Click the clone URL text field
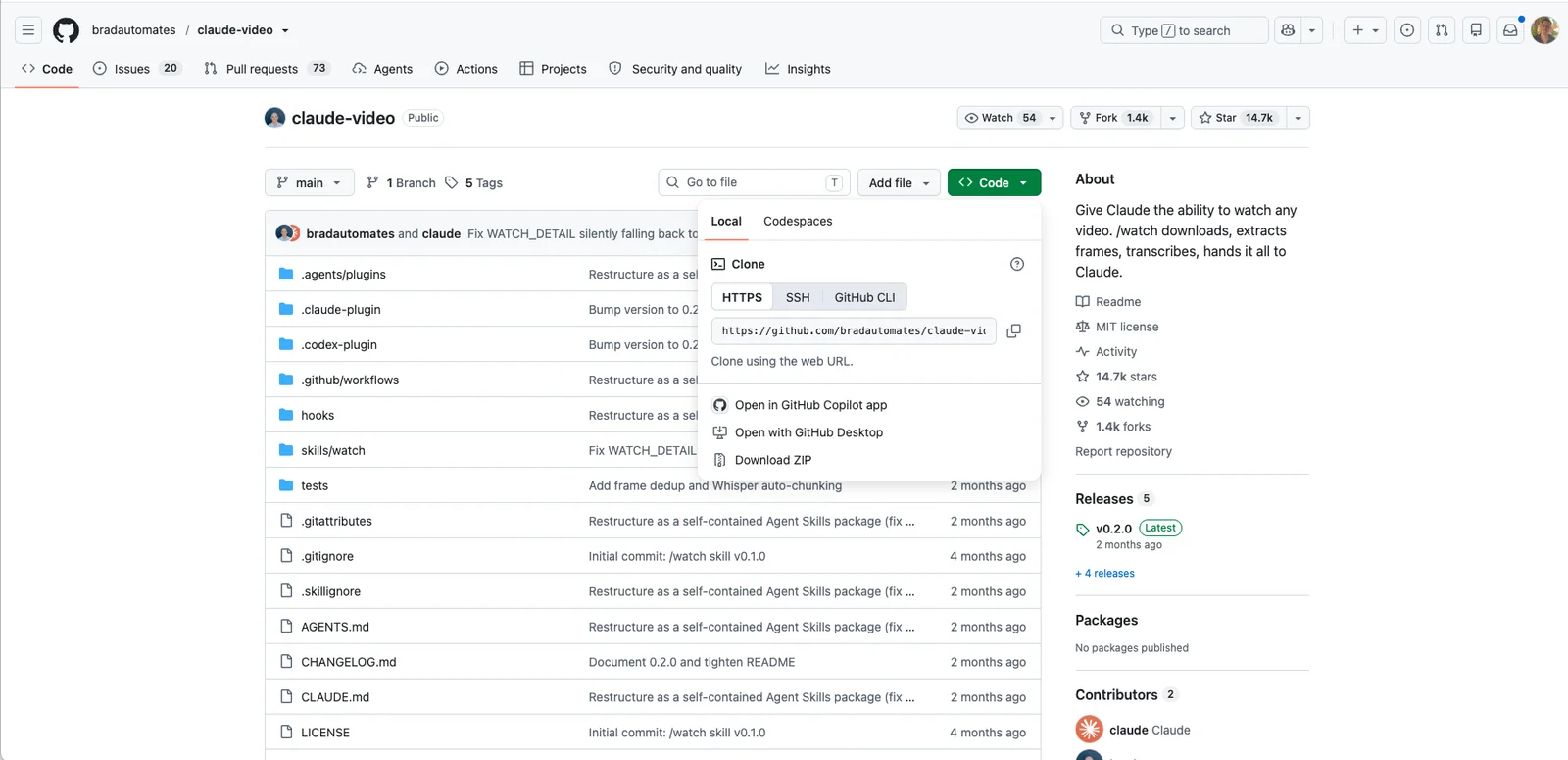 (854, 330)
